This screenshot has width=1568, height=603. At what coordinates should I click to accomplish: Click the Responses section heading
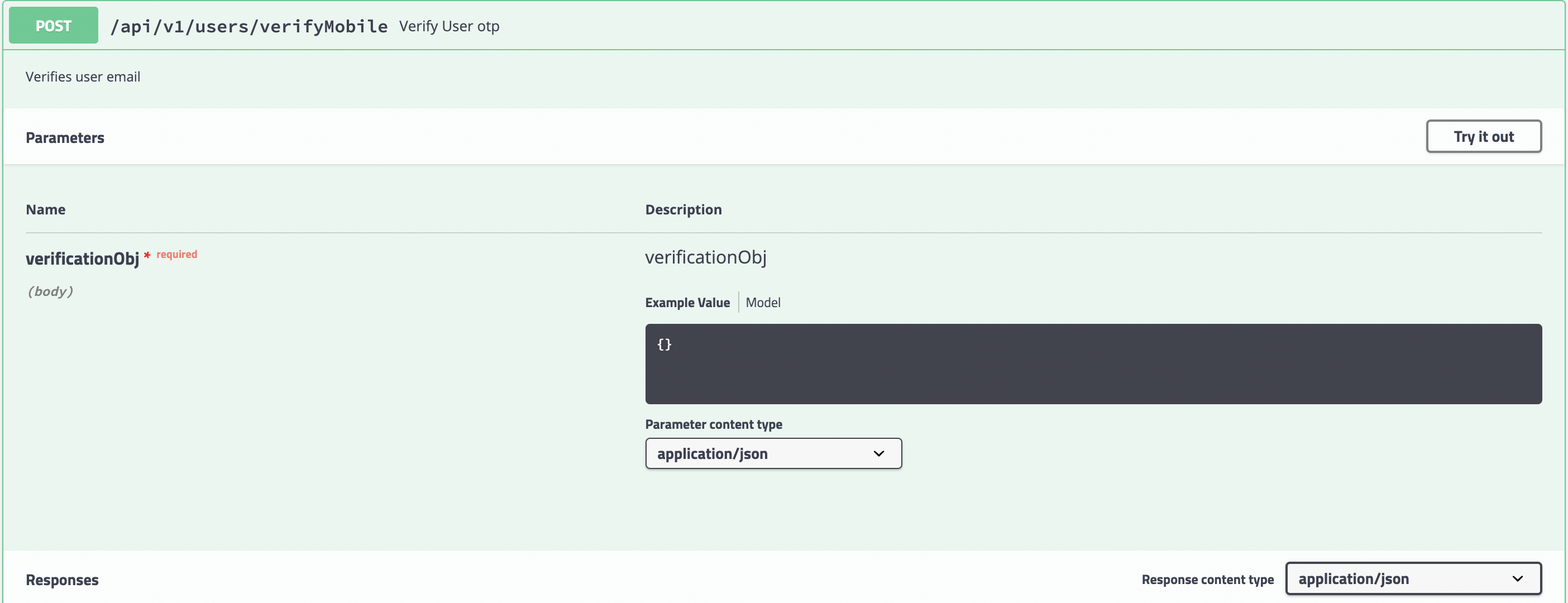62,580
